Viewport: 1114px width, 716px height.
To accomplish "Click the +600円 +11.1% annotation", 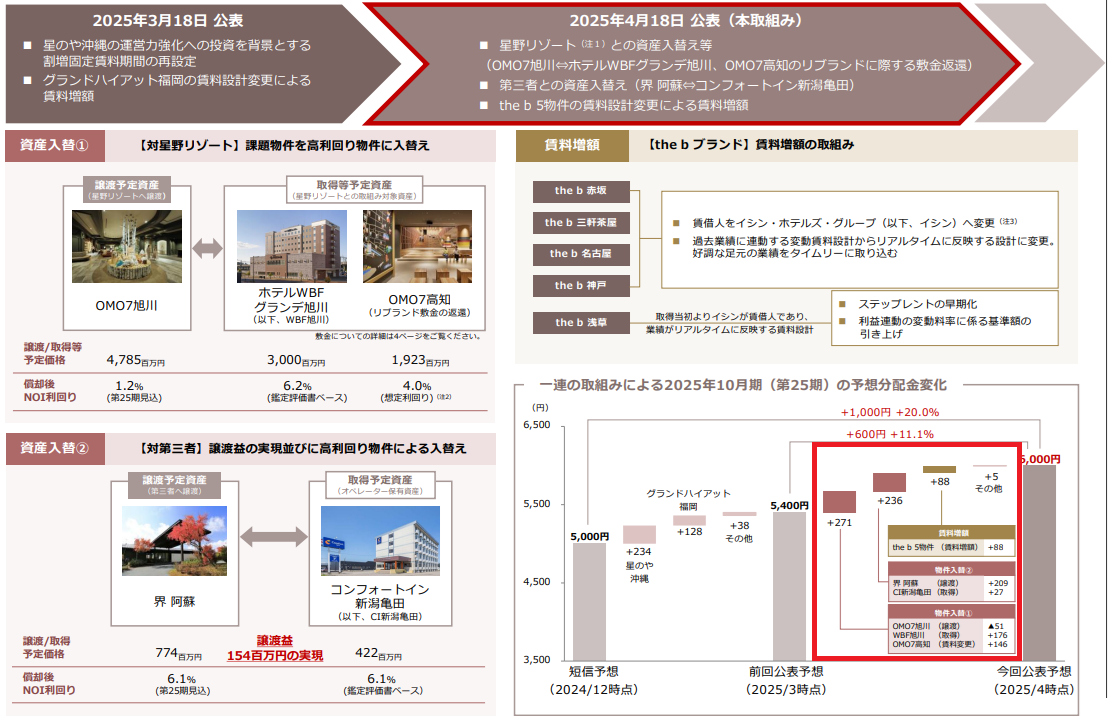I will point(889,434).
